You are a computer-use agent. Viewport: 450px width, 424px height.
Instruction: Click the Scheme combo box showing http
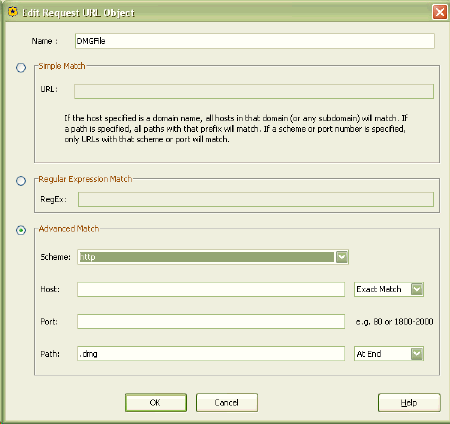[x=213, y=257]
